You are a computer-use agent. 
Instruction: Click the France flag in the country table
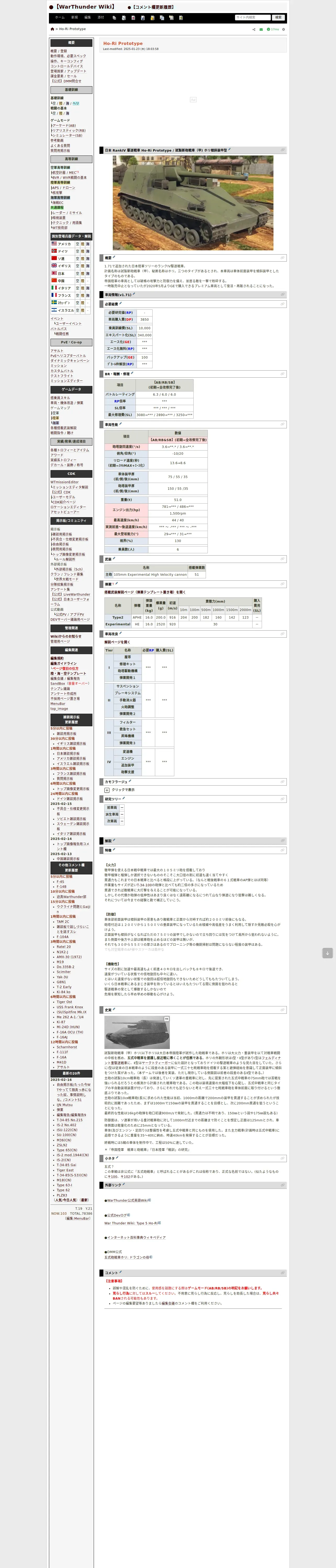click(54, 295)
